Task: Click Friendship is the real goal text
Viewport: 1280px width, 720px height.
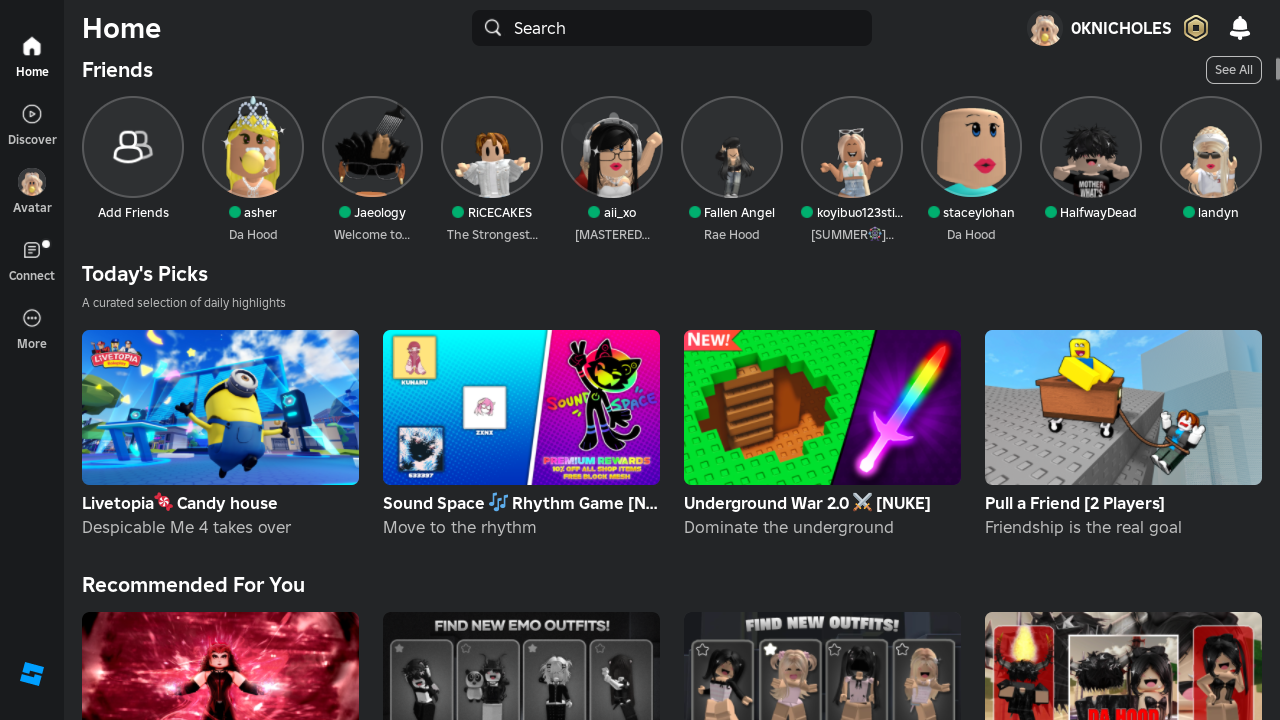Action: (x=1083, y=527)
